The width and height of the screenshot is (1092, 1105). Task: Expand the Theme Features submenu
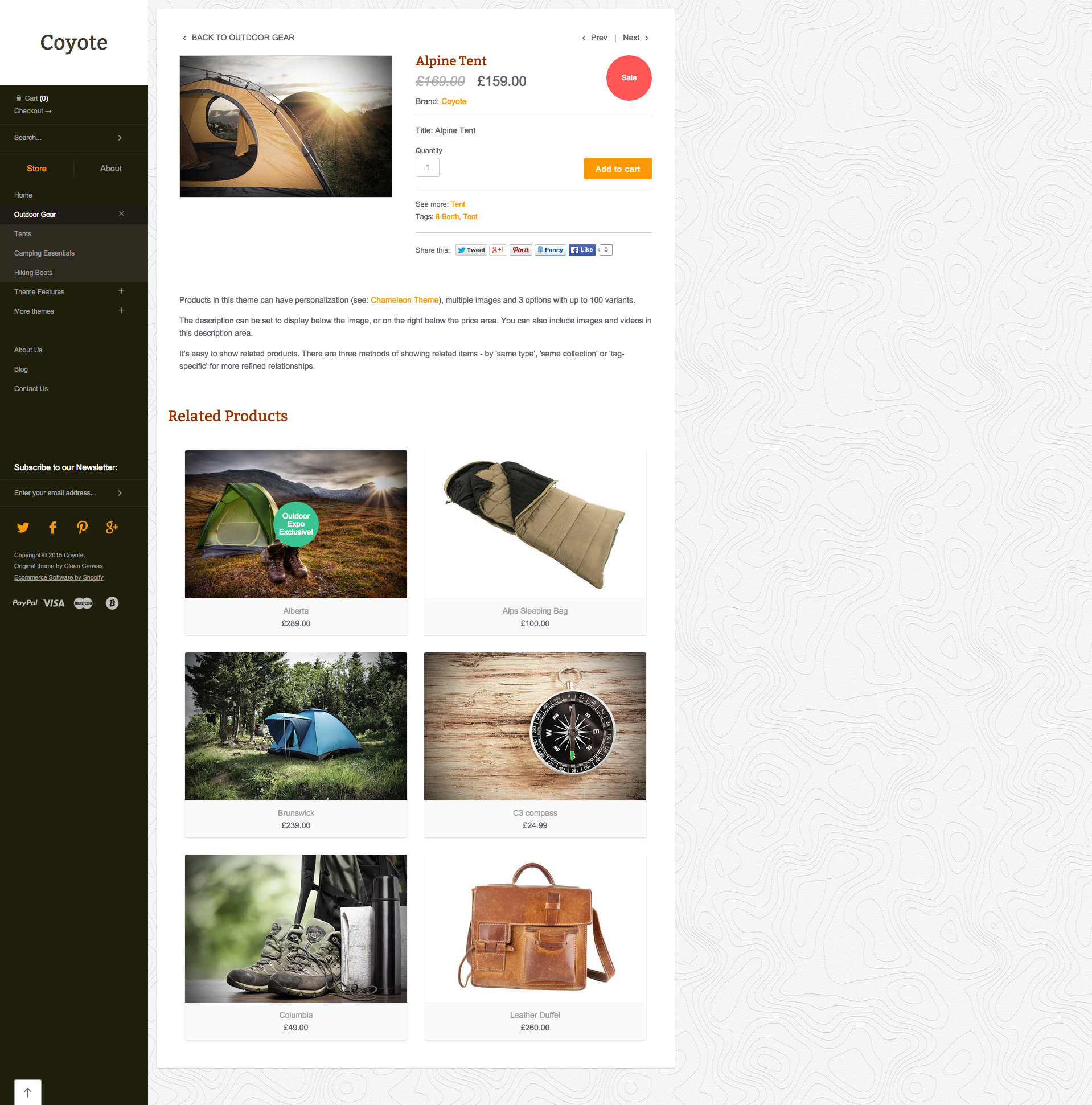(121, 291)
